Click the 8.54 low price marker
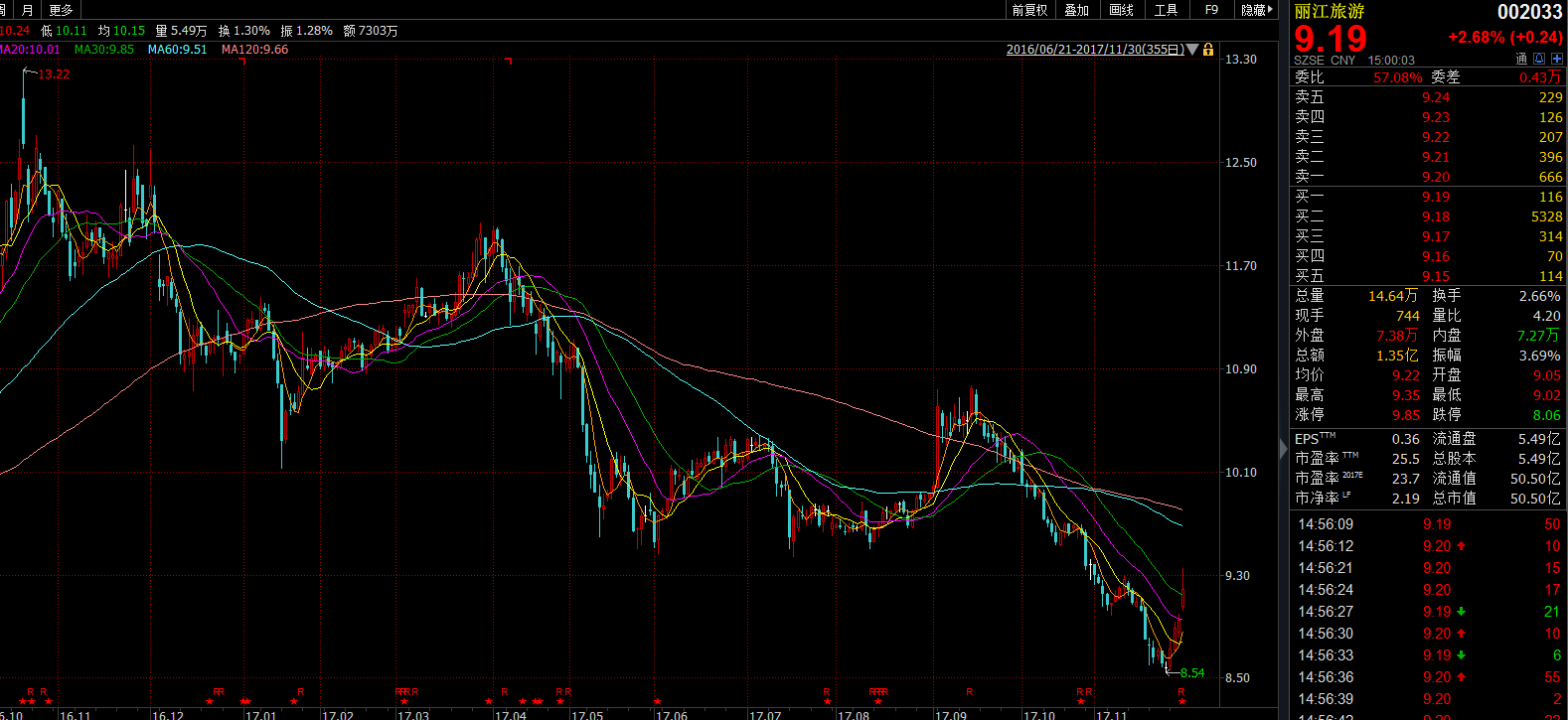The width and height of the screenshot is (1568, 720). pyautogui.click(x=1192, y=673)
